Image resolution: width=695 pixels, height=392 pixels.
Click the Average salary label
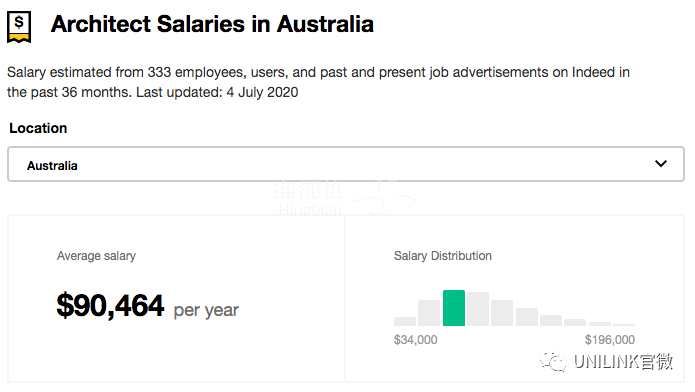[96, 256]
